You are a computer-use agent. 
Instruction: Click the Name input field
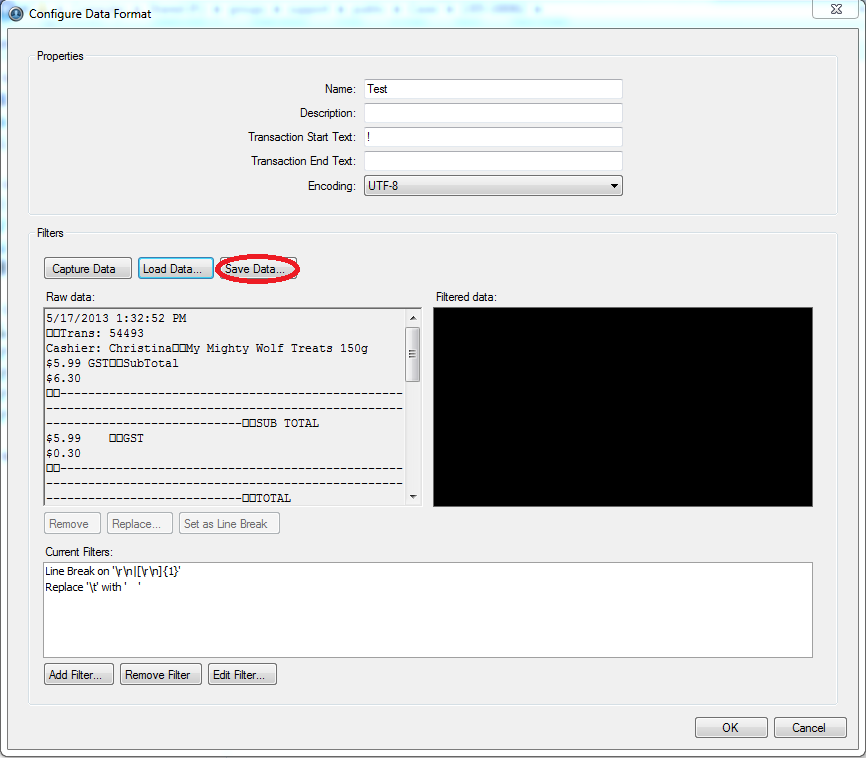click(x=493, y=89)
